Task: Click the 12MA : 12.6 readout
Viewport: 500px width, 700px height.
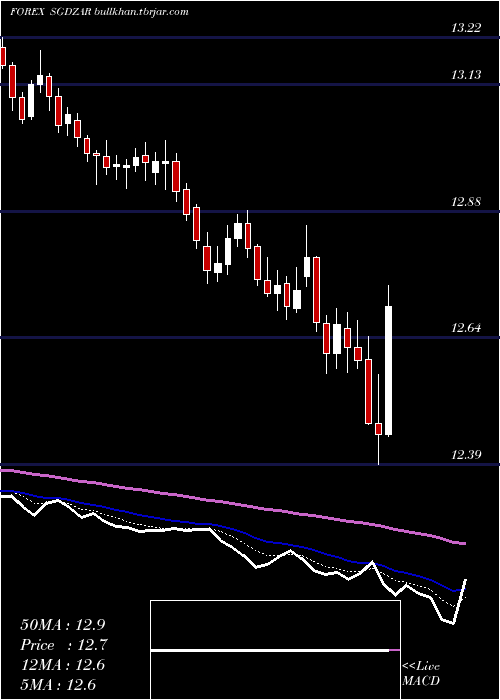Action: pyautogui.click(x=63, y=665)
